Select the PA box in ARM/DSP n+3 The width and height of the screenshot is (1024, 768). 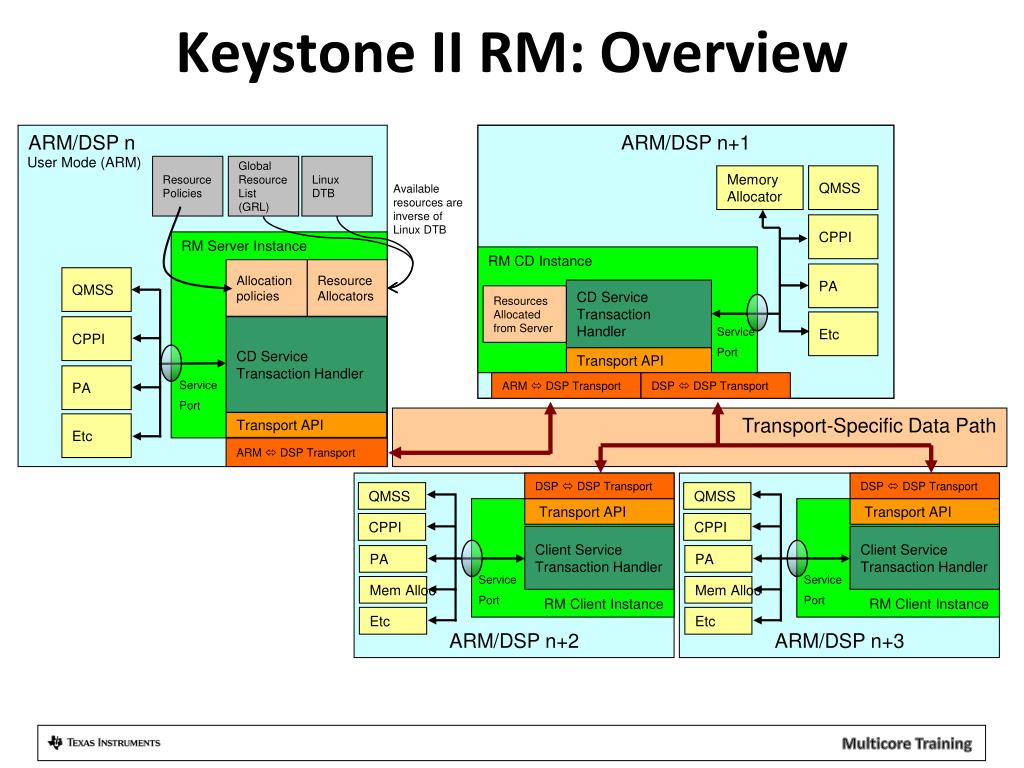[718, 559]
